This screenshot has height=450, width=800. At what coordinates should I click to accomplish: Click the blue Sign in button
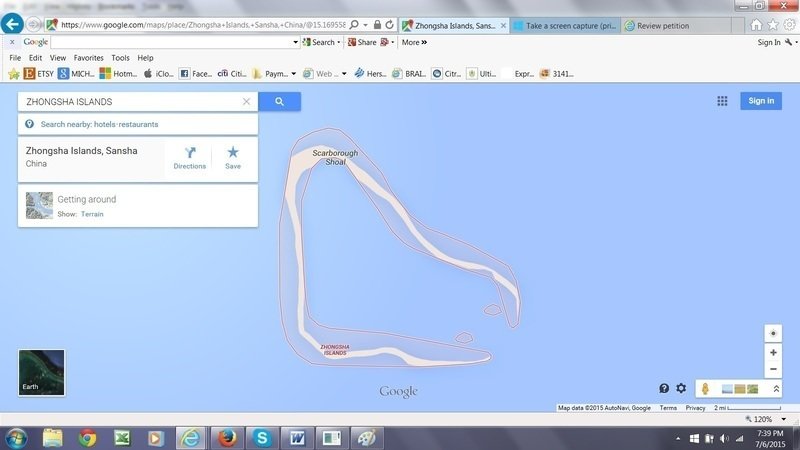(760, 101)
